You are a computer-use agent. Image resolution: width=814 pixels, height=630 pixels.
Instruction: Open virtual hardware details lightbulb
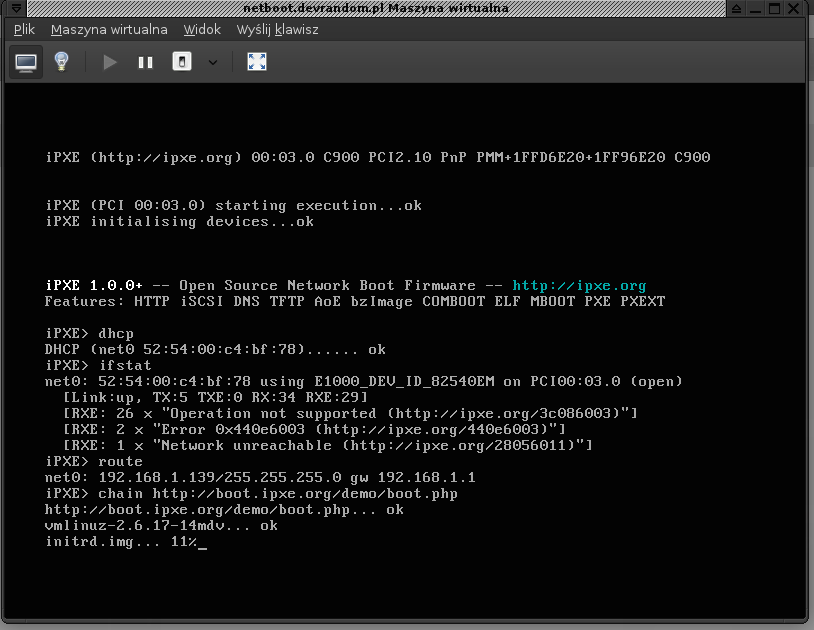pos(61,62)
